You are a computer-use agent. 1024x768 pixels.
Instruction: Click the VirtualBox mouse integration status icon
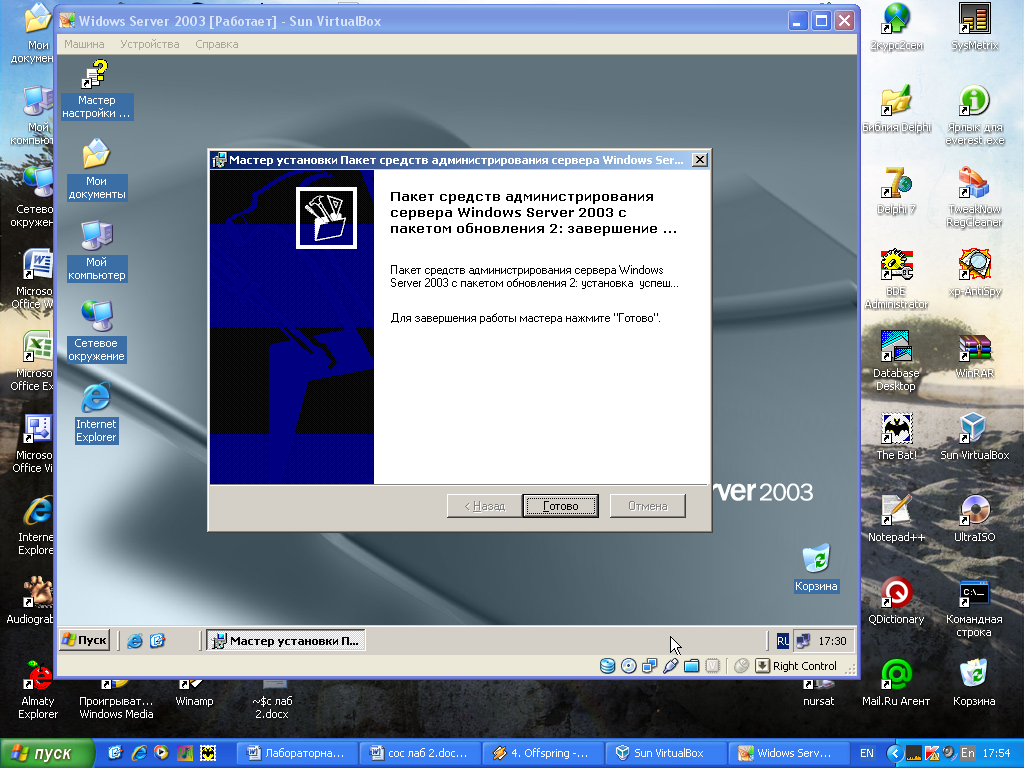(x=741, y=666)
